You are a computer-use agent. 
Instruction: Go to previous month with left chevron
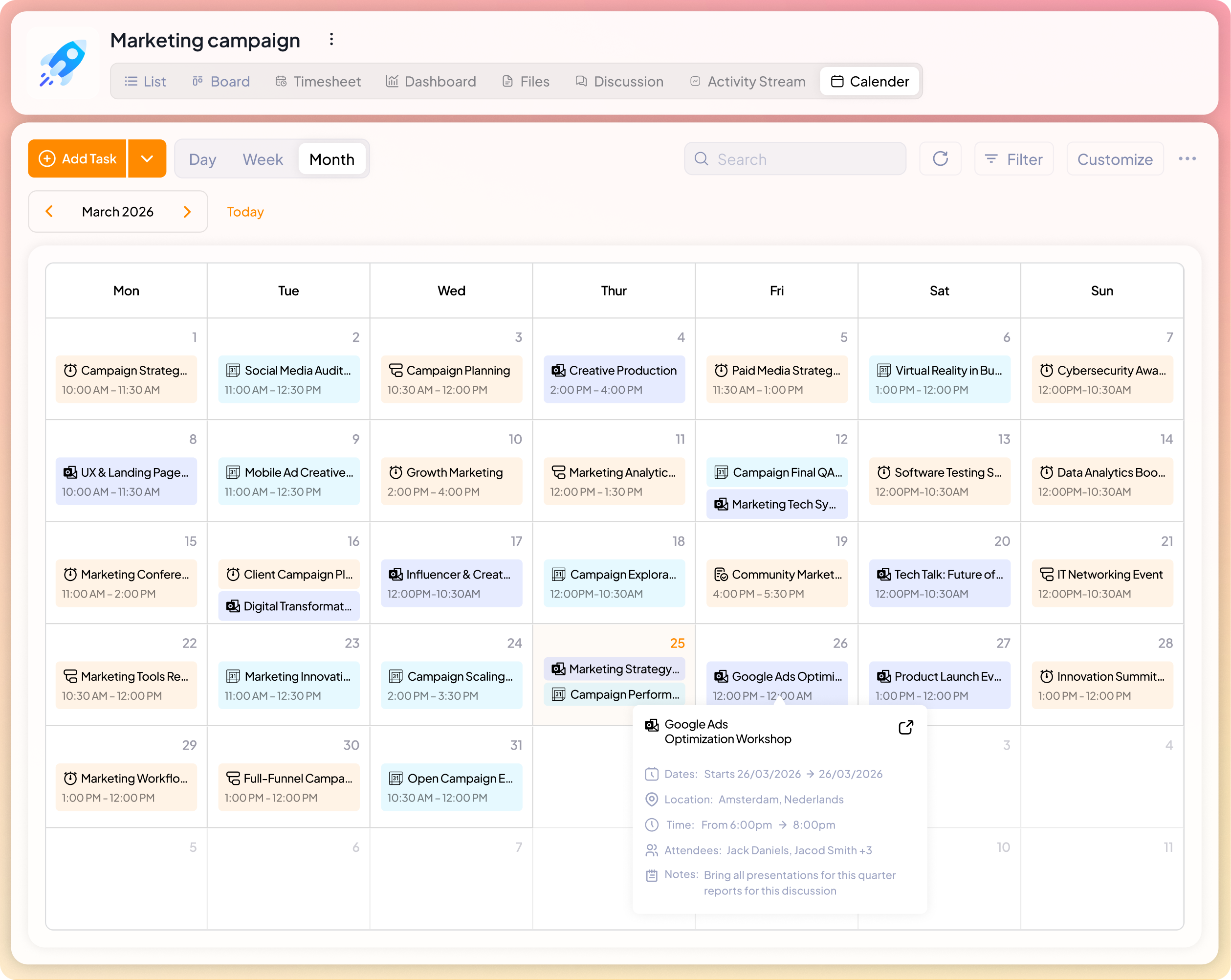pyautogui.click(x=49, y=211)
